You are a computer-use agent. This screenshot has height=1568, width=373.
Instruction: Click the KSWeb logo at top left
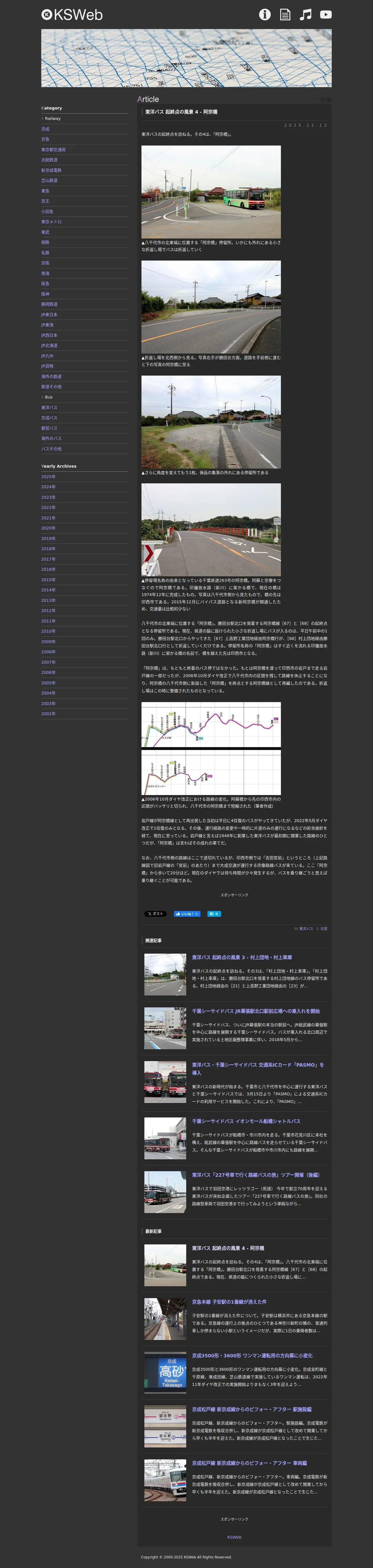pos(72,15)
